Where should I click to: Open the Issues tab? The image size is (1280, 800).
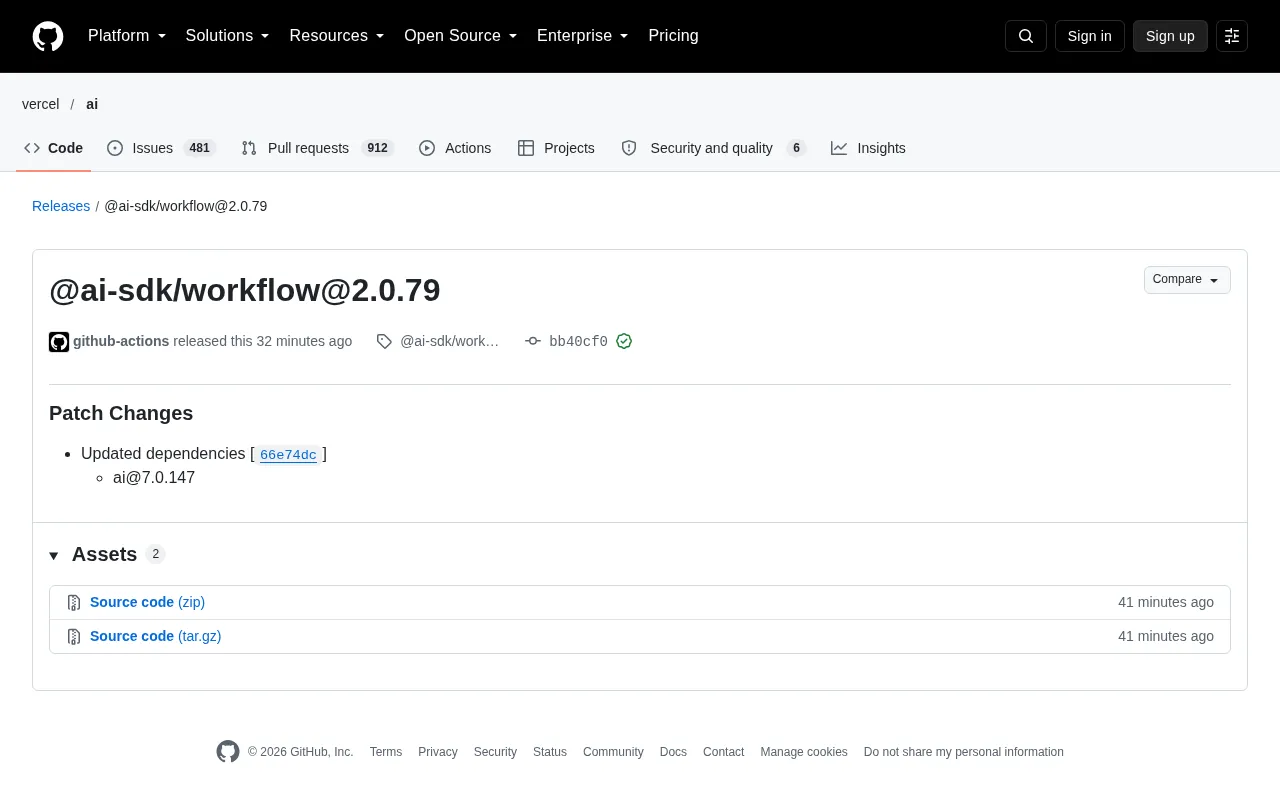pyautogui.click(x=161, y=148)
